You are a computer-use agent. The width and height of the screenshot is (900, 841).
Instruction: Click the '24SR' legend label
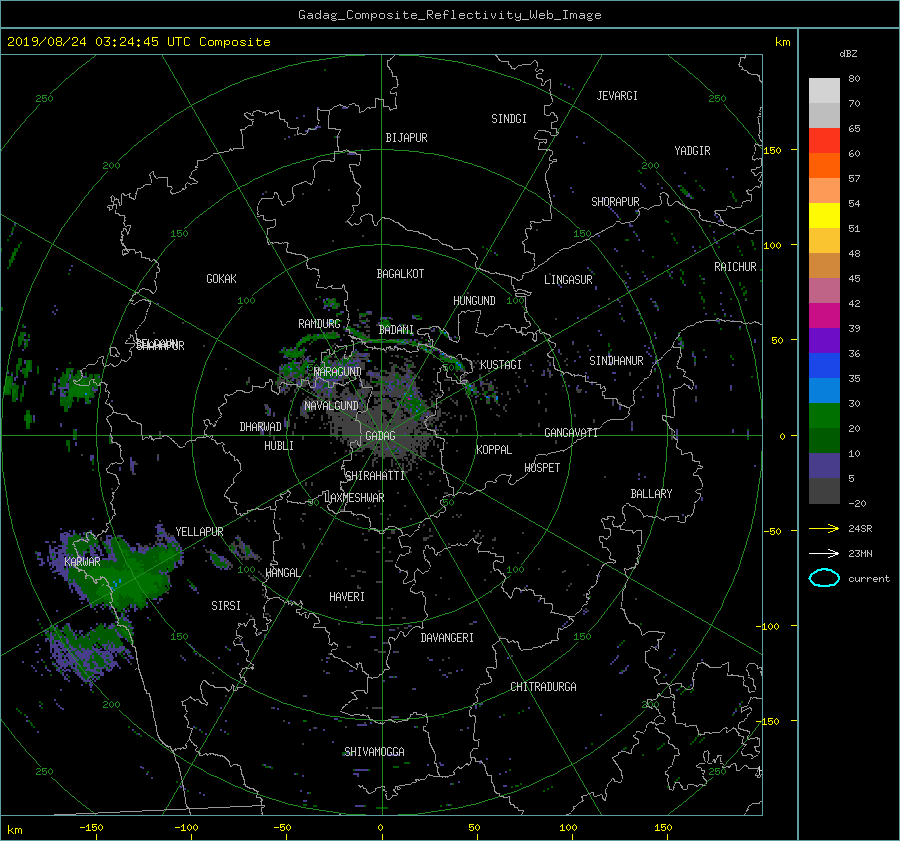[x=860, y=529]
